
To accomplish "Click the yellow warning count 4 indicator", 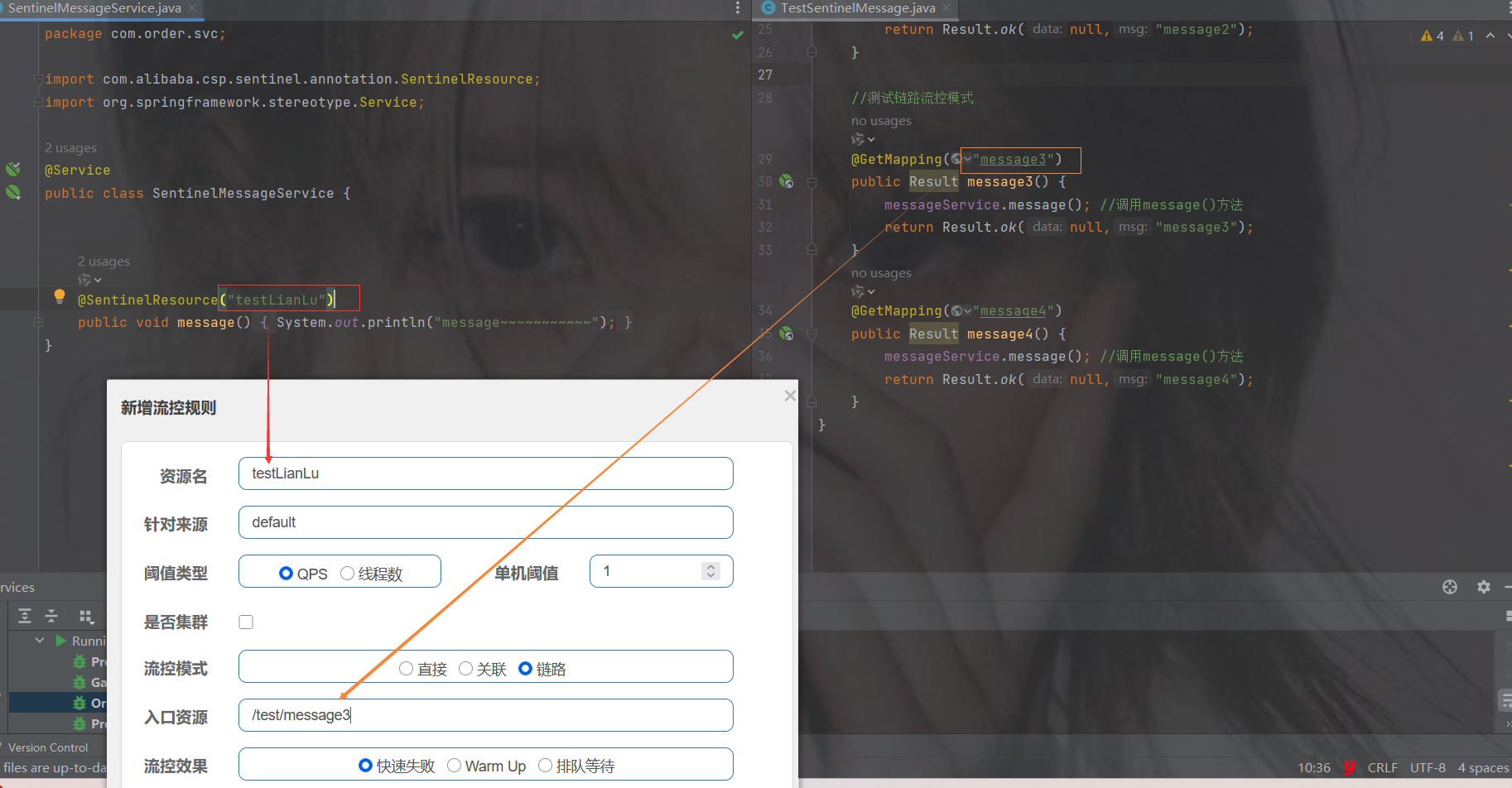I will coord(1433,36).
